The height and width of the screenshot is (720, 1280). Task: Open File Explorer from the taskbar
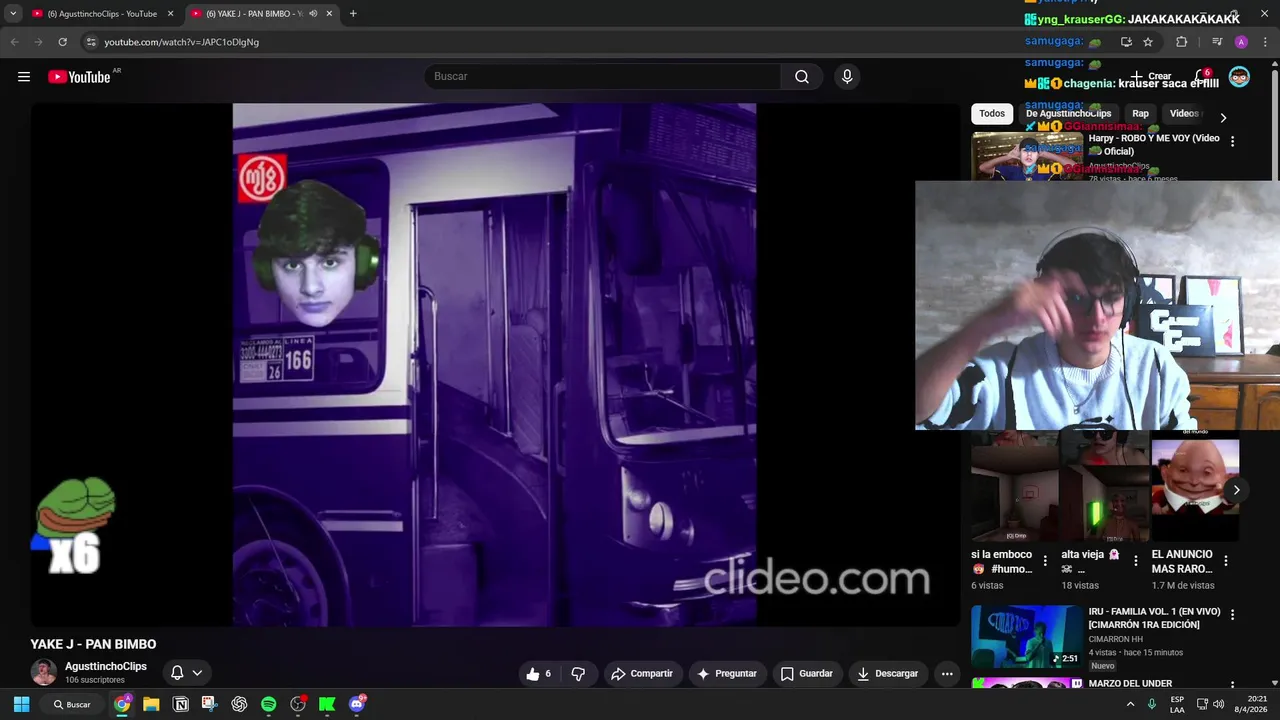point(151,704)
